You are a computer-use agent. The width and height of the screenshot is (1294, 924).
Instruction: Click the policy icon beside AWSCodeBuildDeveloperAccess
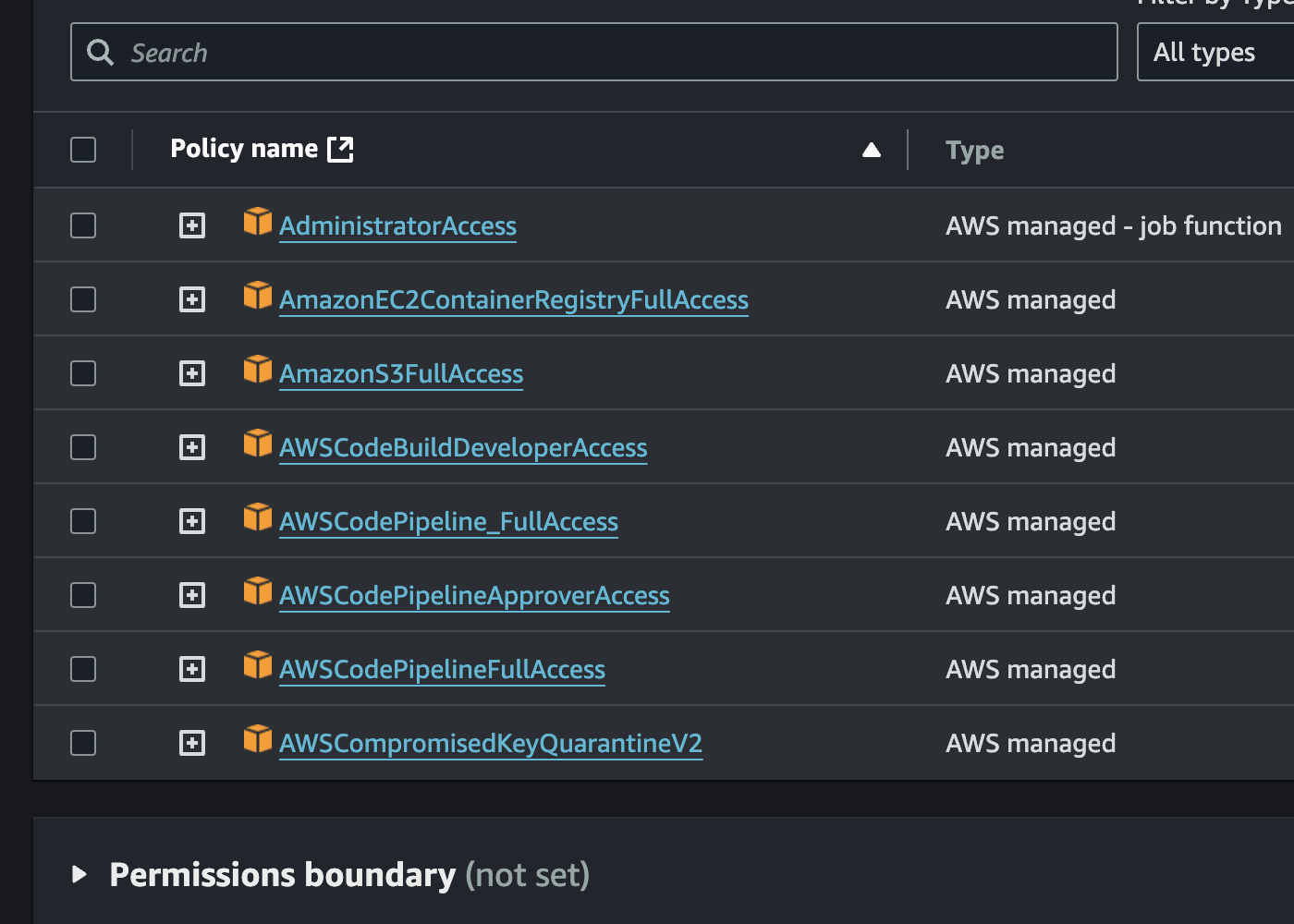point(258,444)
